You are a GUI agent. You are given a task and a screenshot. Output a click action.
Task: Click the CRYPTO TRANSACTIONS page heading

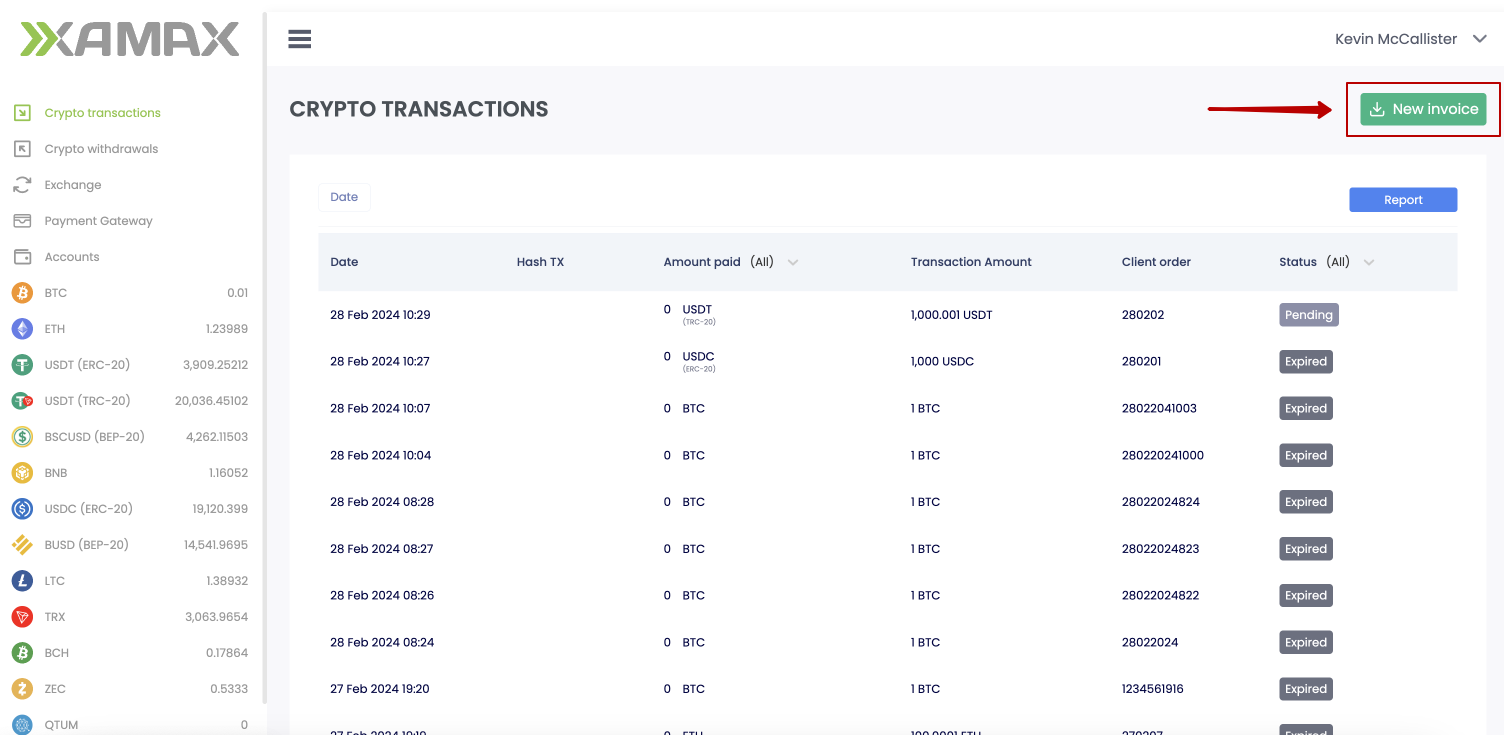419,109
